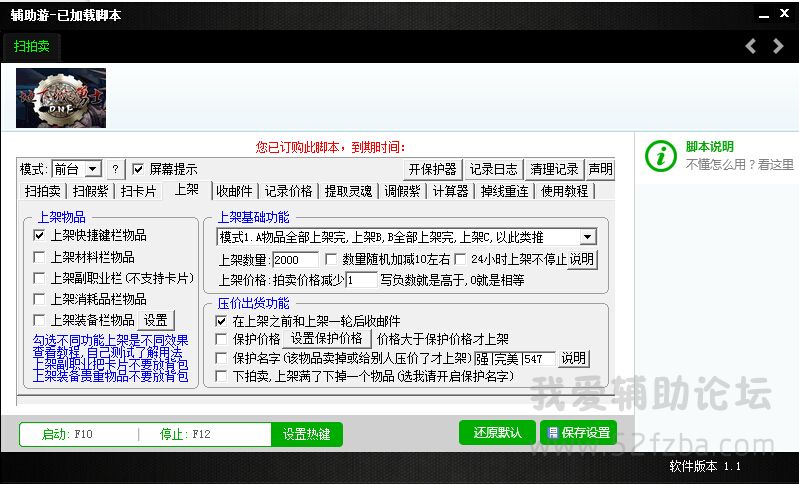Click the green info icon beside 脚本说明
799x484 pixels.
click(658, 155)
